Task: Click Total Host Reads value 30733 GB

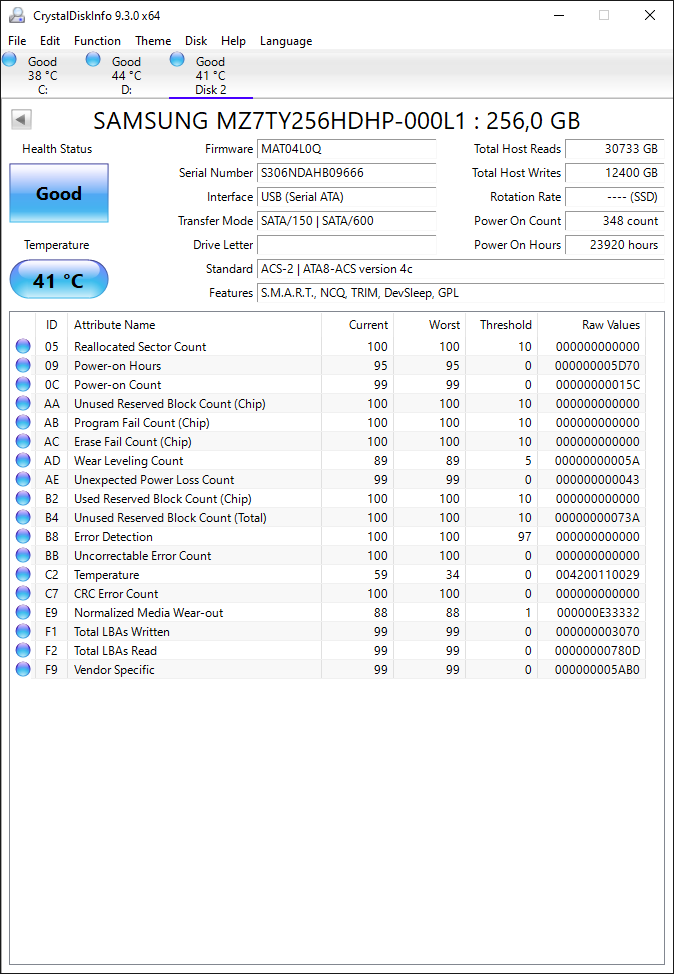Action: click(x=614, y=149)
